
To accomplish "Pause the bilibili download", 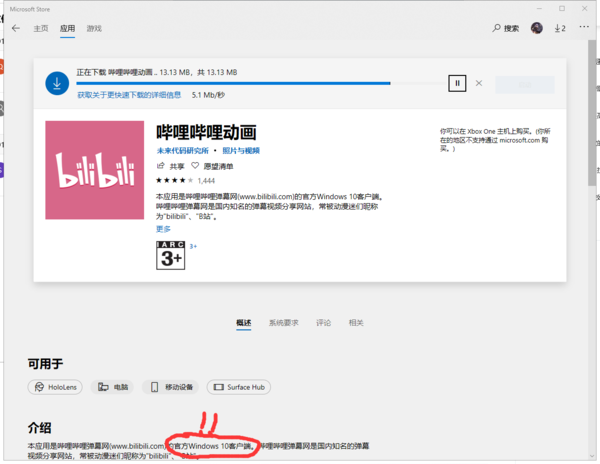I will (x=457, y=83).
